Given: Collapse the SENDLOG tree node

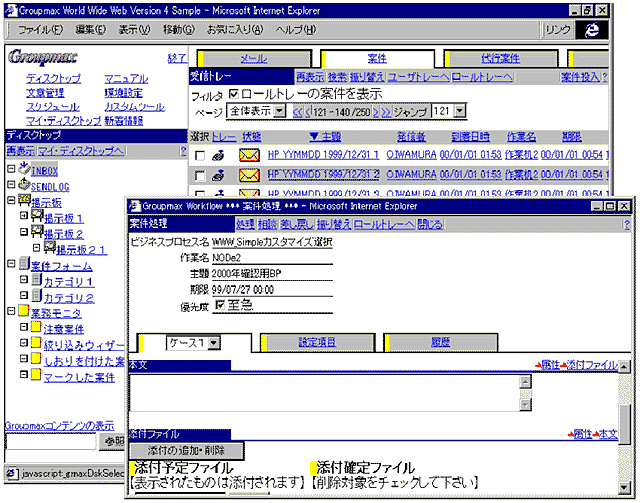Looking at the screenshot, I should [x=11, y=185].
